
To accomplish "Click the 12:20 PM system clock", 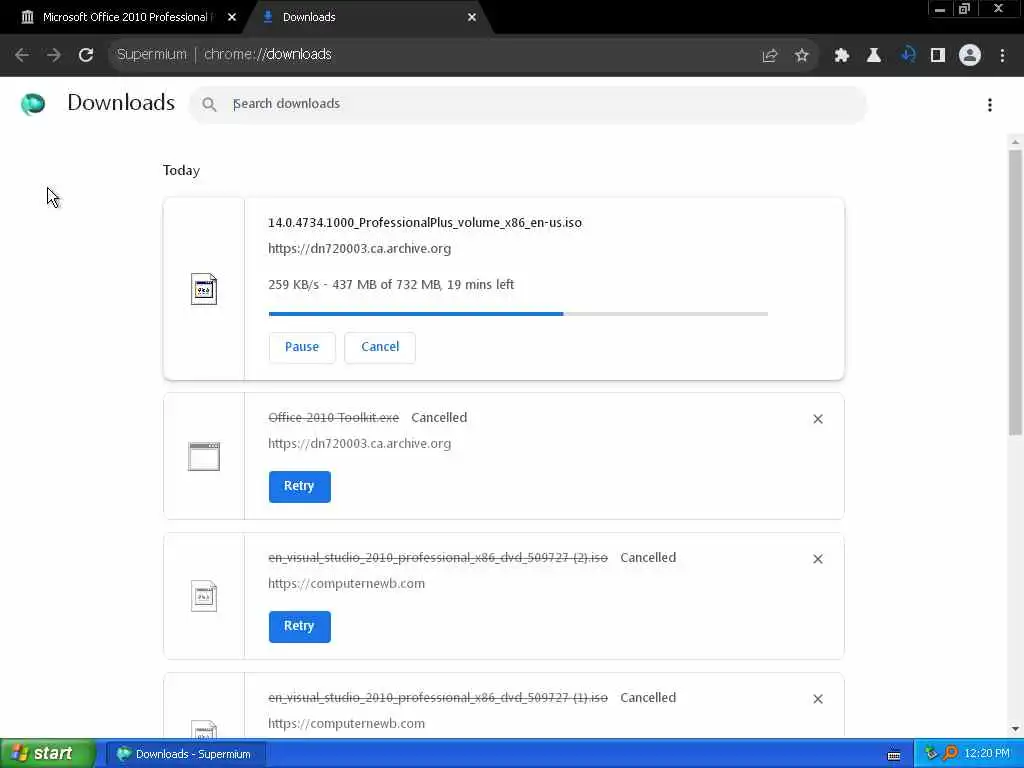I will click(x=987, y=754).
